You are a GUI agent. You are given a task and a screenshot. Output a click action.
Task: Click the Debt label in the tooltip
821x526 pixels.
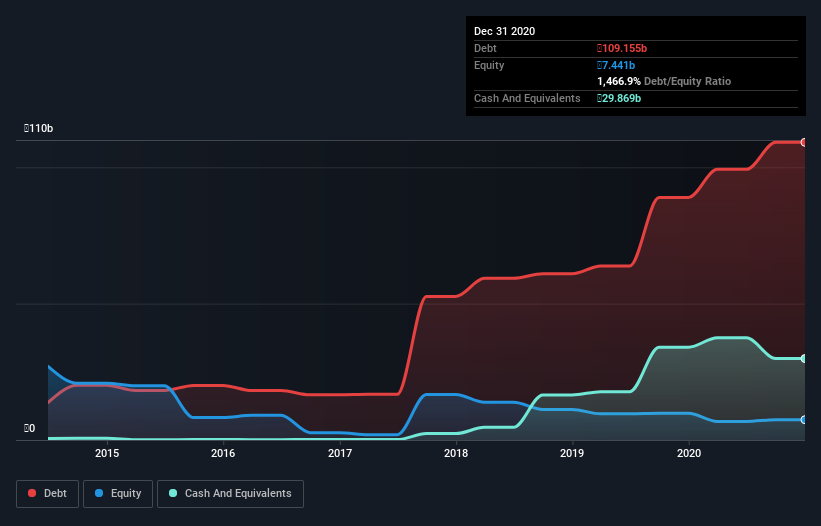click(485, 48)
